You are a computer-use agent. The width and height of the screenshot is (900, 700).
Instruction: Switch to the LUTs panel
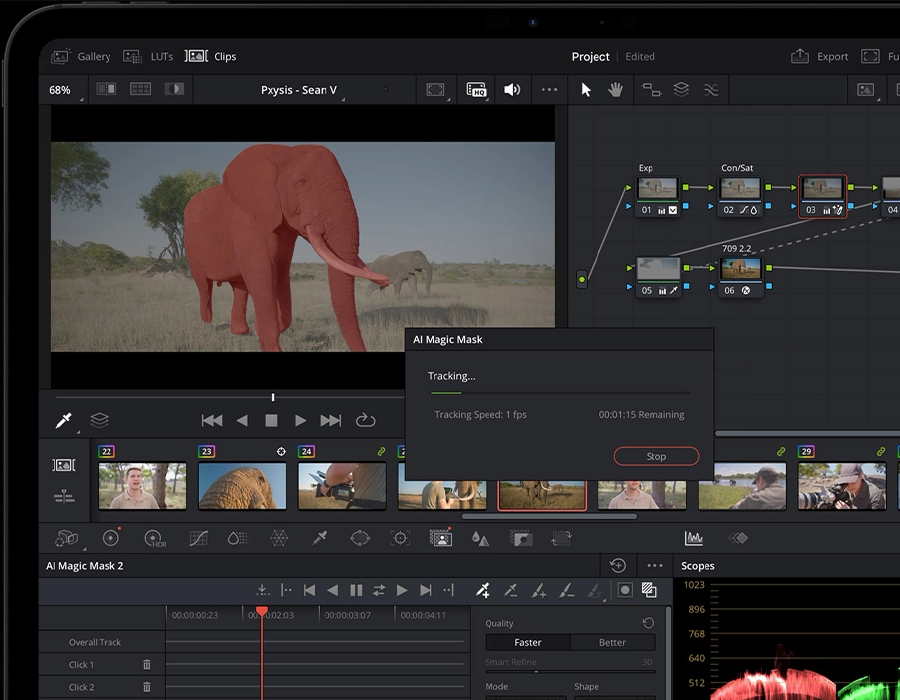[150, 57]
